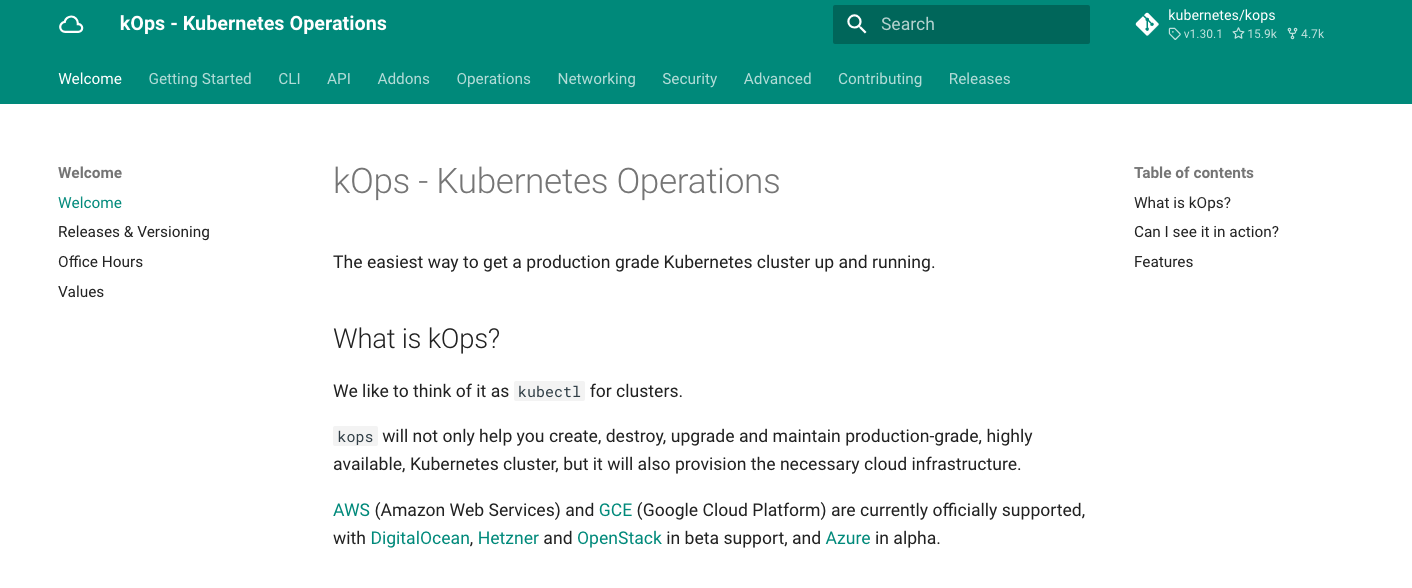The width and height of the screenshot is (1412, 588).
Task: Jump to 'What is kOps?' in contents
Action: coord(1182,203)
